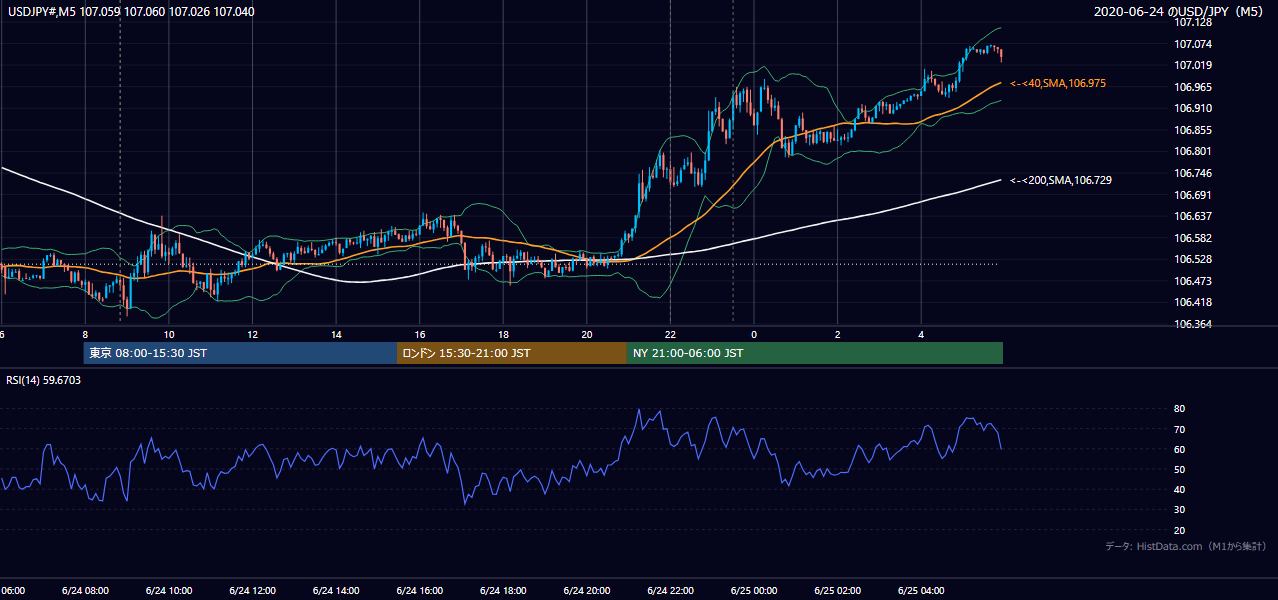Select the 200 SMA label reading 106.729
This screenshot has width=1278, height=600.
pyautogui.click(x=1061, y=180)
